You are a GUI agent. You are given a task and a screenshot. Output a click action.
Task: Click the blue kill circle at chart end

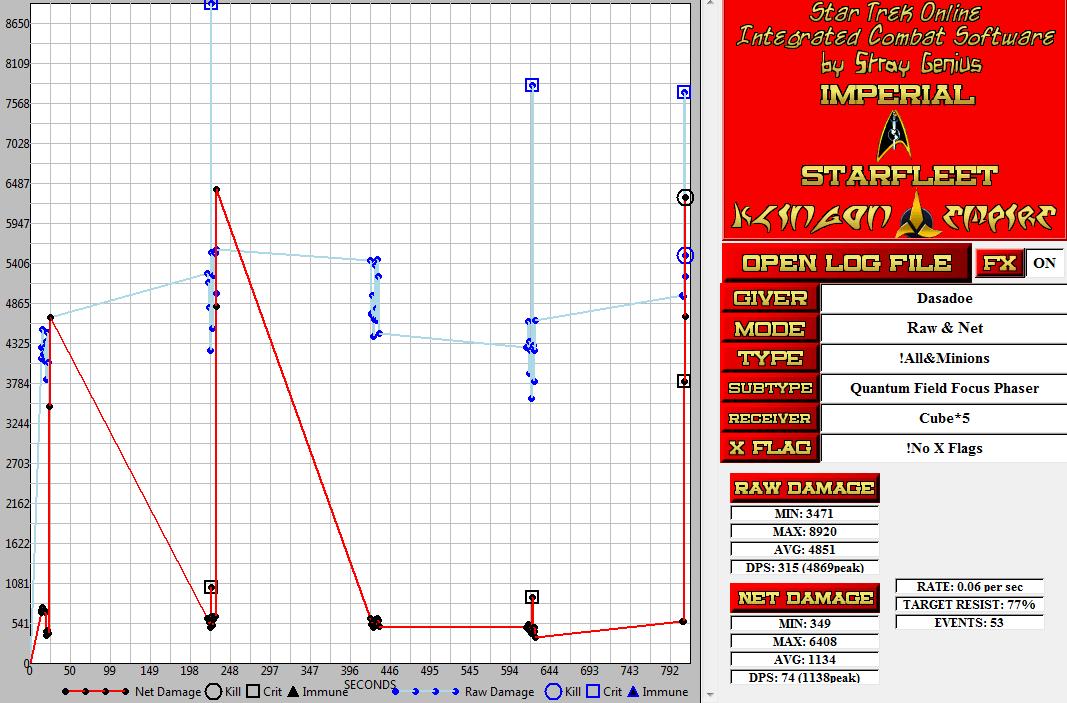pos(685,255)
